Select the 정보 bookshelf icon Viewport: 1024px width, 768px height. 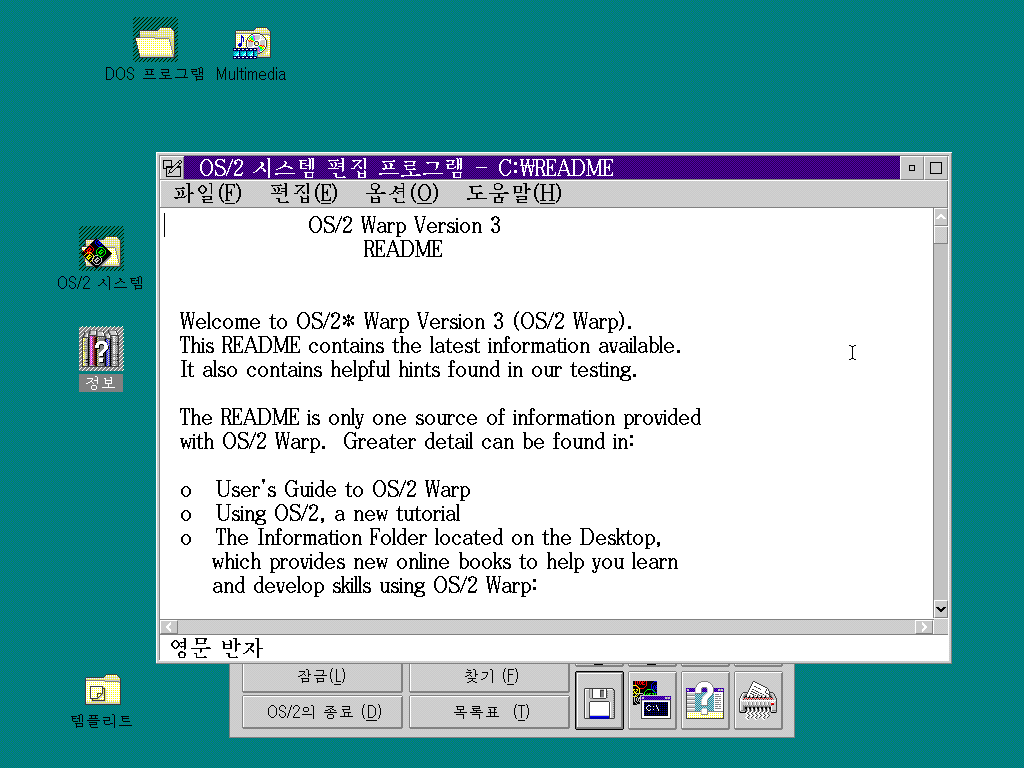pos(101,348)
